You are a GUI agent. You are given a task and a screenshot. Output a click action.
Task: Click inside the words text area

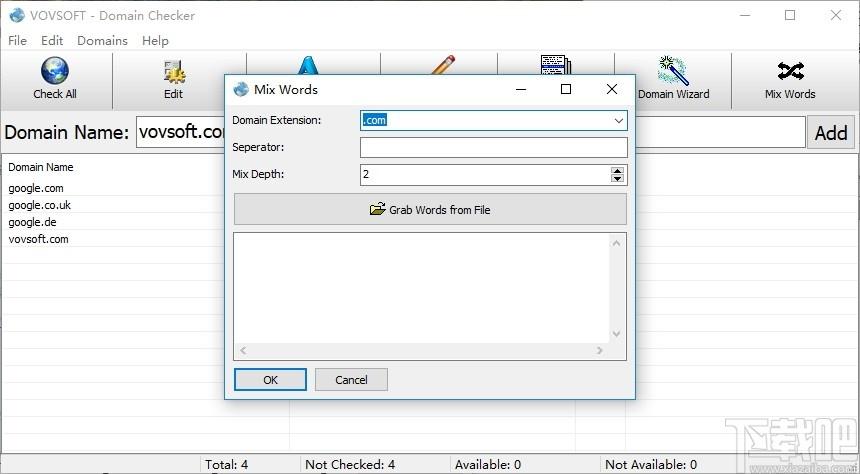tap(421, 288)
